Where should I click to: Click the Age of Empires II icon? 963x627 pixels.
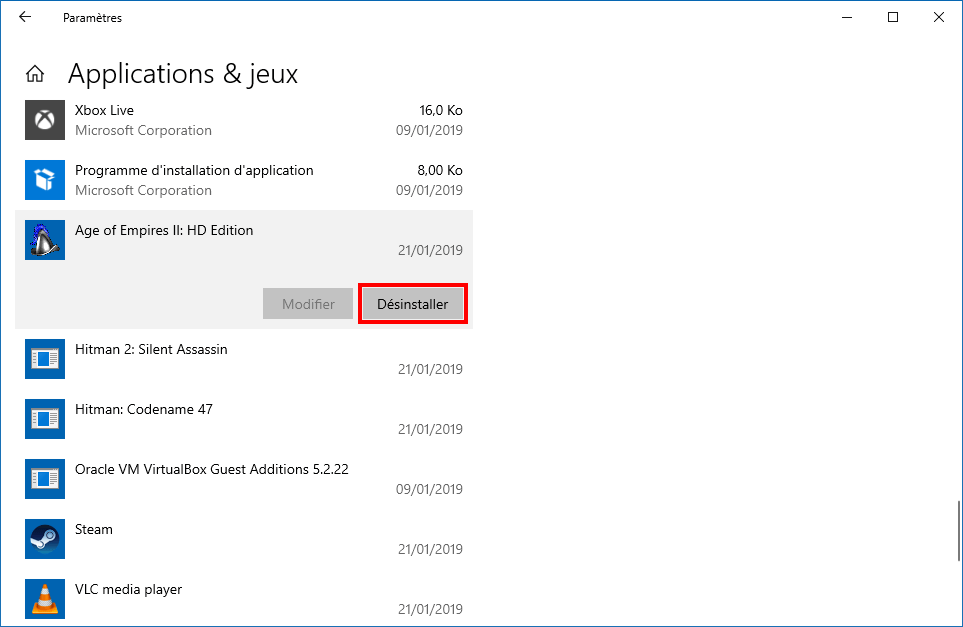click(45, 240)
